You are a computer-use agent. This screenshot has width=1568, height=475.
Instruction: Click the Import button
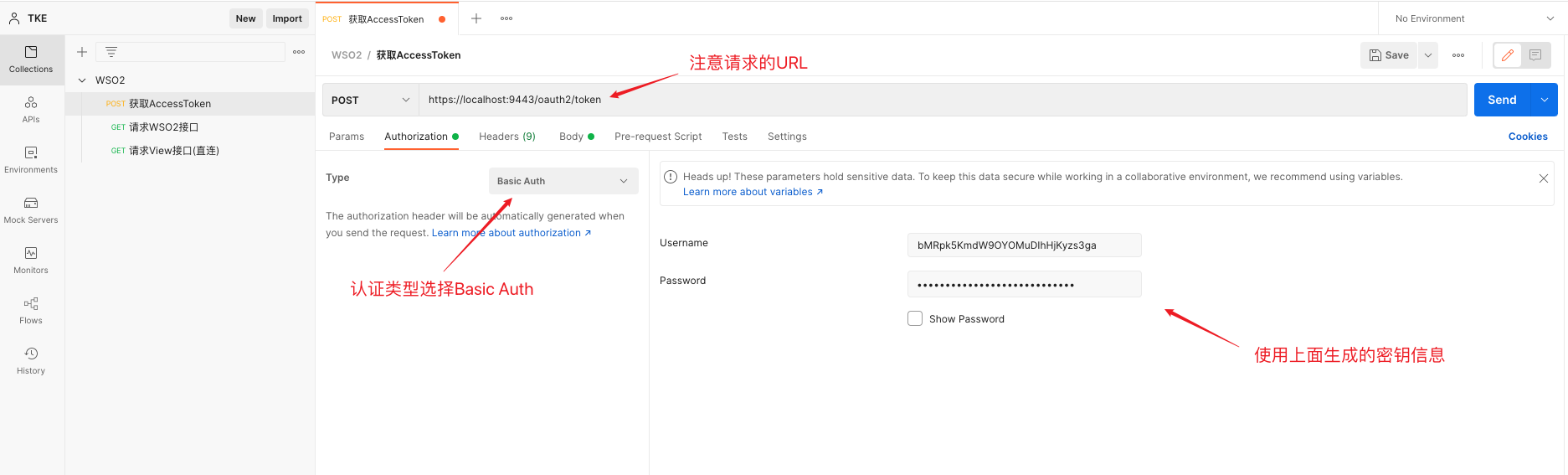point(287,18)
